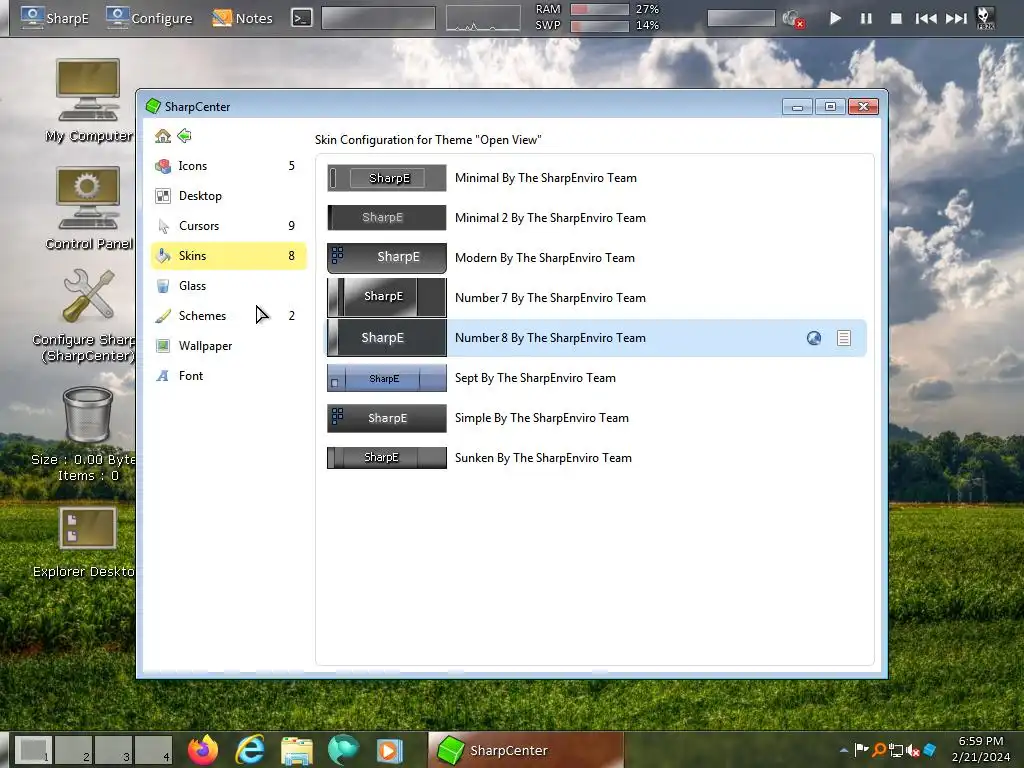1024x768 pixels.
Task: Click the muted speaker tray icon
Action: [x=913, y=750]
